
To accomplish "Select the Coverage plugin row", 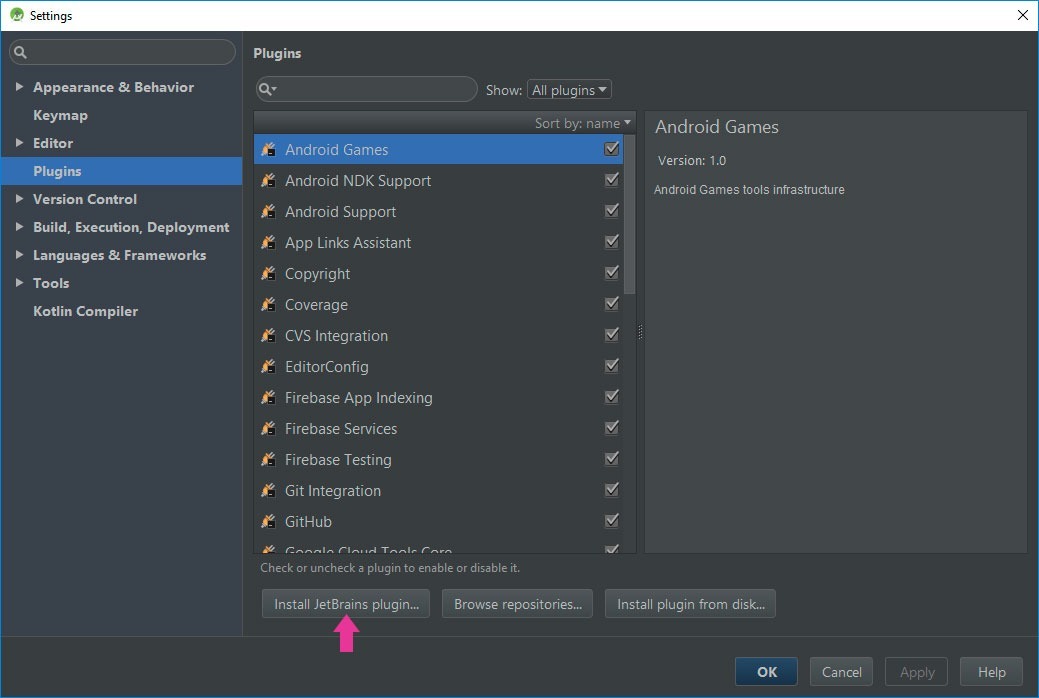I will pos(439,304).
